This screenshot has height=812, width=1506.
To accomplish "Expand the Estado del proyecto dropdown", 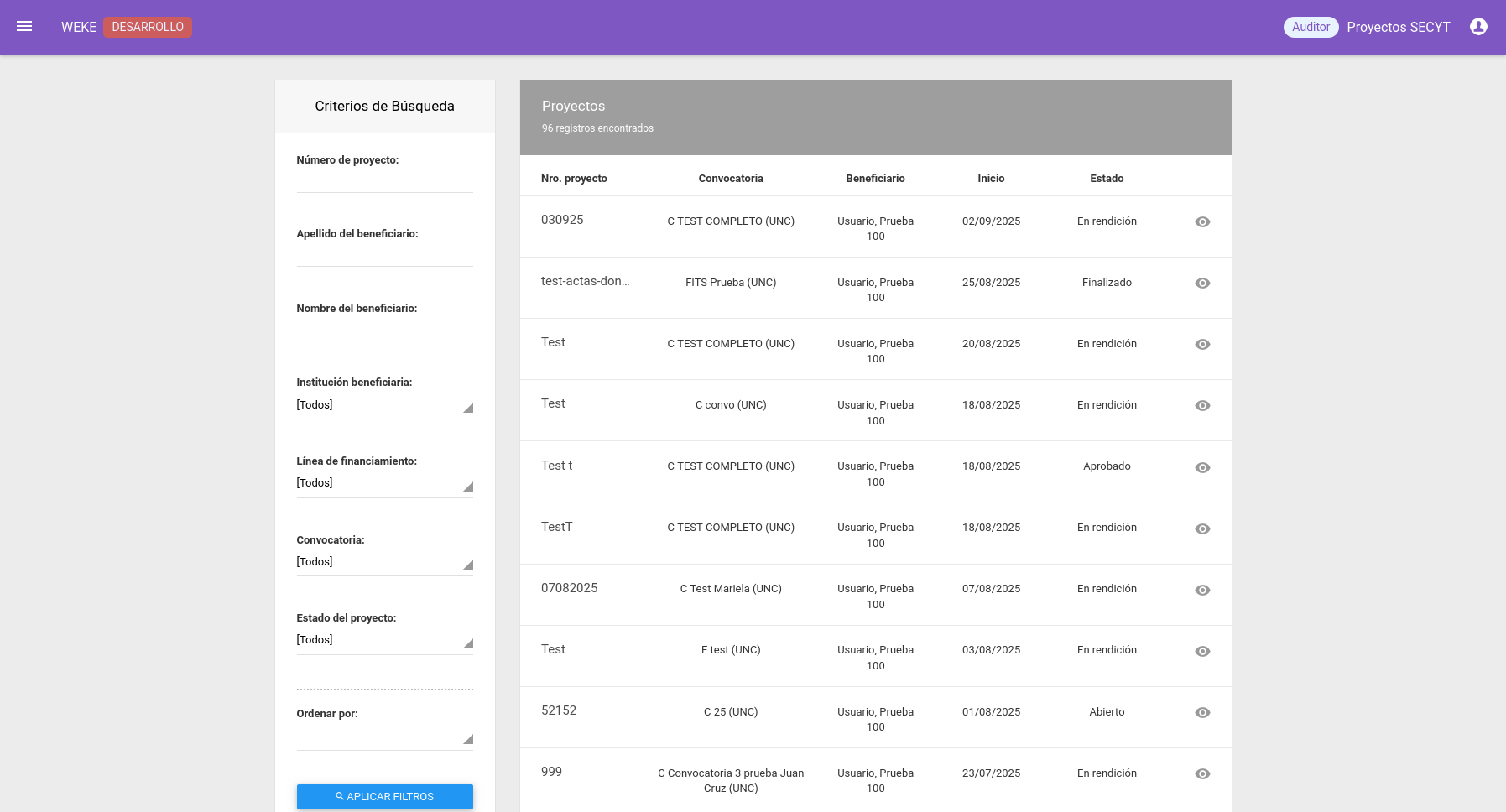I will [384, 640].
